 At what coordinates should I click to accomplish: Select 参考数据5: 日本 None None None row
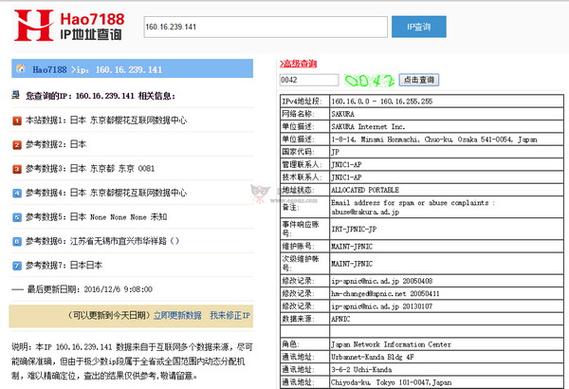(96, 217)
